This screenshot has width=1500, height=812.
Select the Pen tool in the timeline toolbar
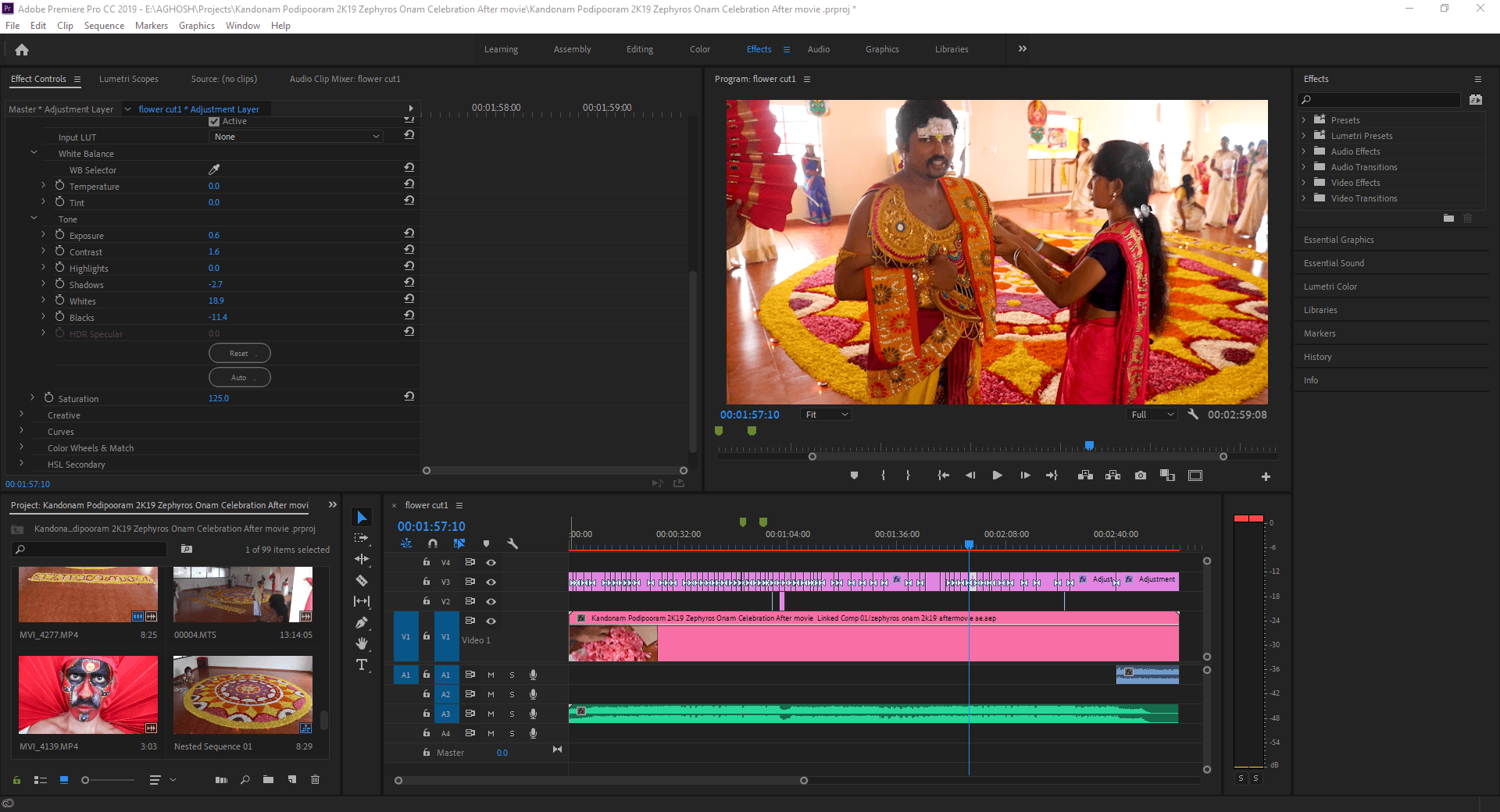(x=361, y=622)
